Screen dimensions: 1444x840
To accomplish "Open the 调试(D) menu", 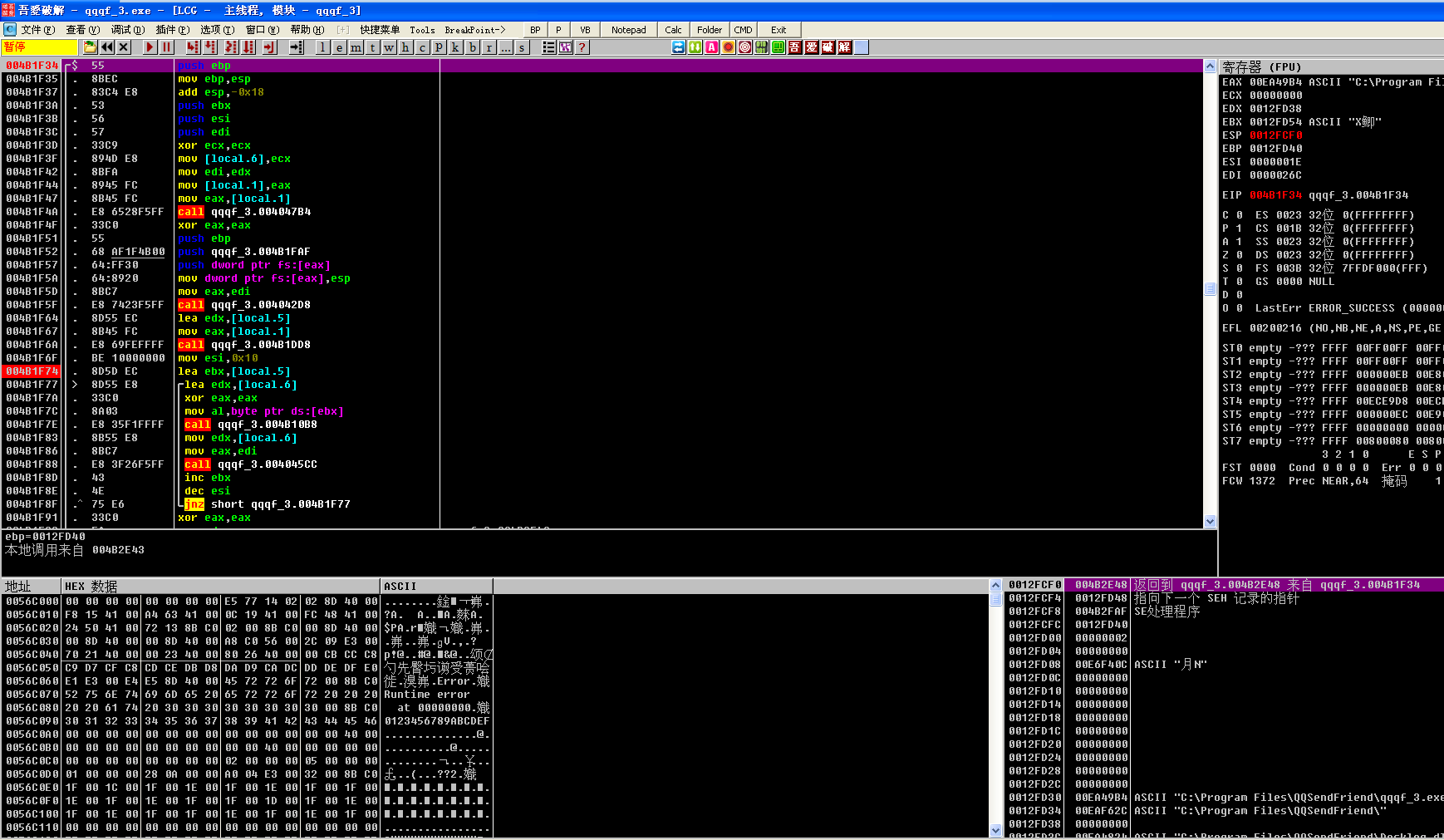I will [127, 30].
